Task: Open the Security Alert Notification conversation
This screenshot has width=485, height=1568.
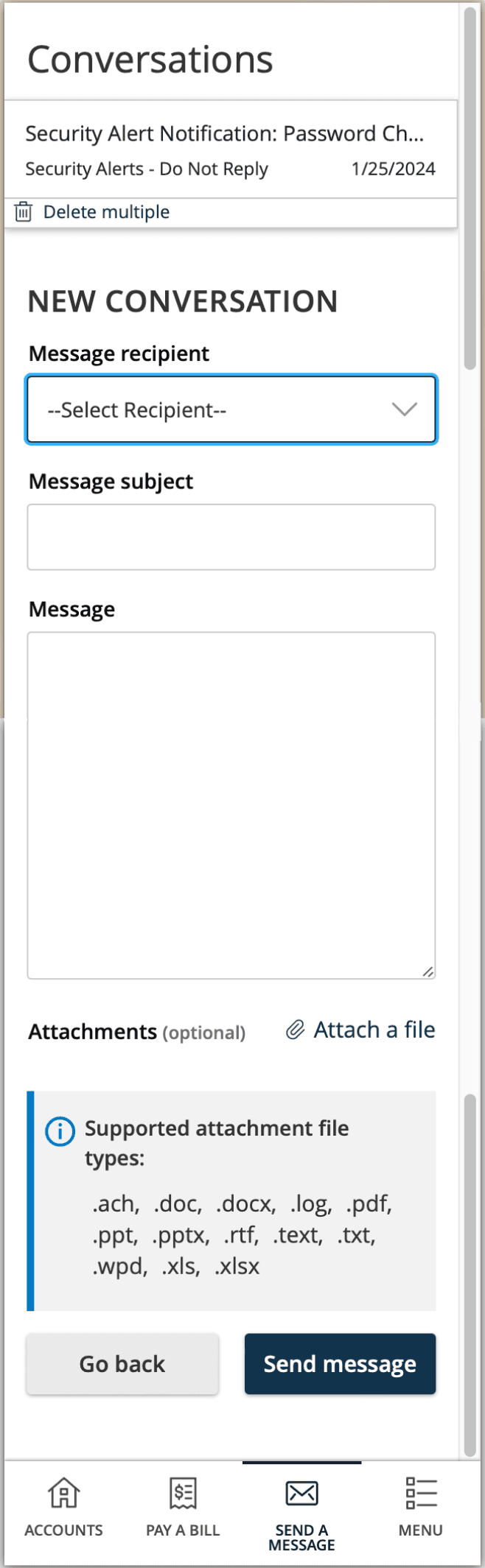Action: tap(231, 150)
